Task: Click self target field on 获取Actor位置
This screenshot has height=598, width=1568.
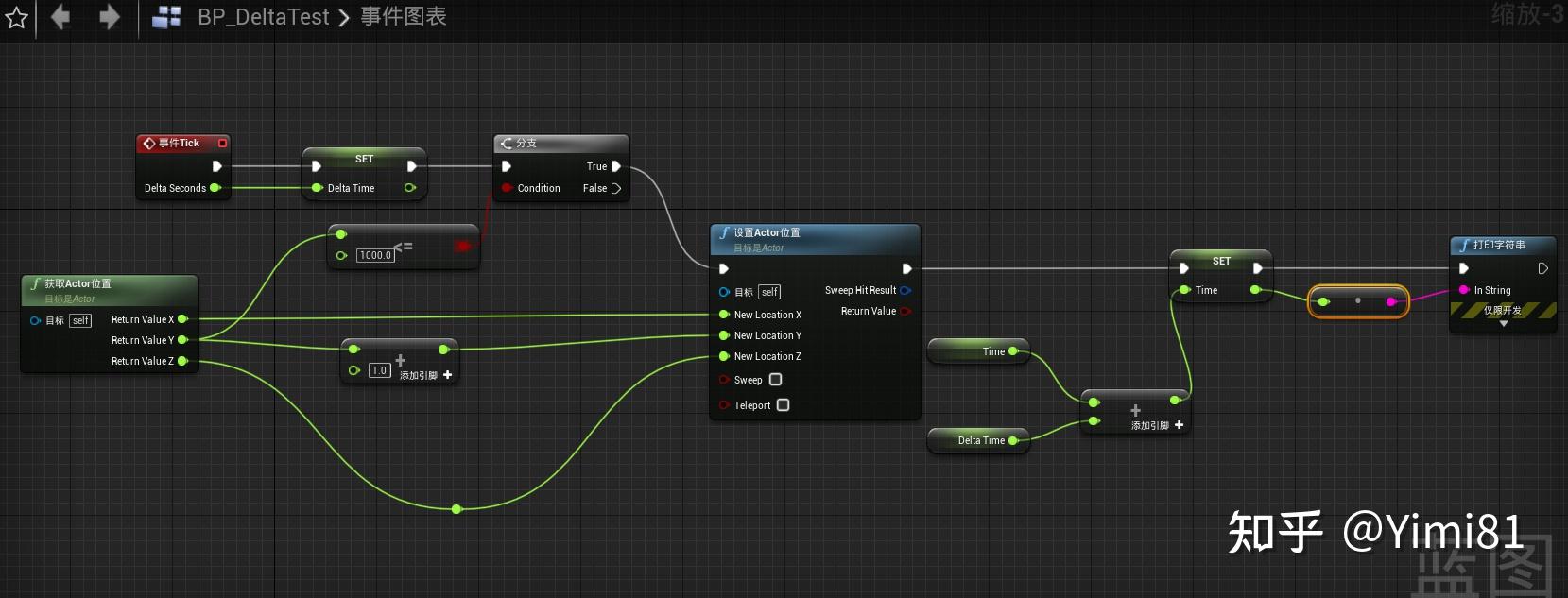Action: [x=81, y=320]
